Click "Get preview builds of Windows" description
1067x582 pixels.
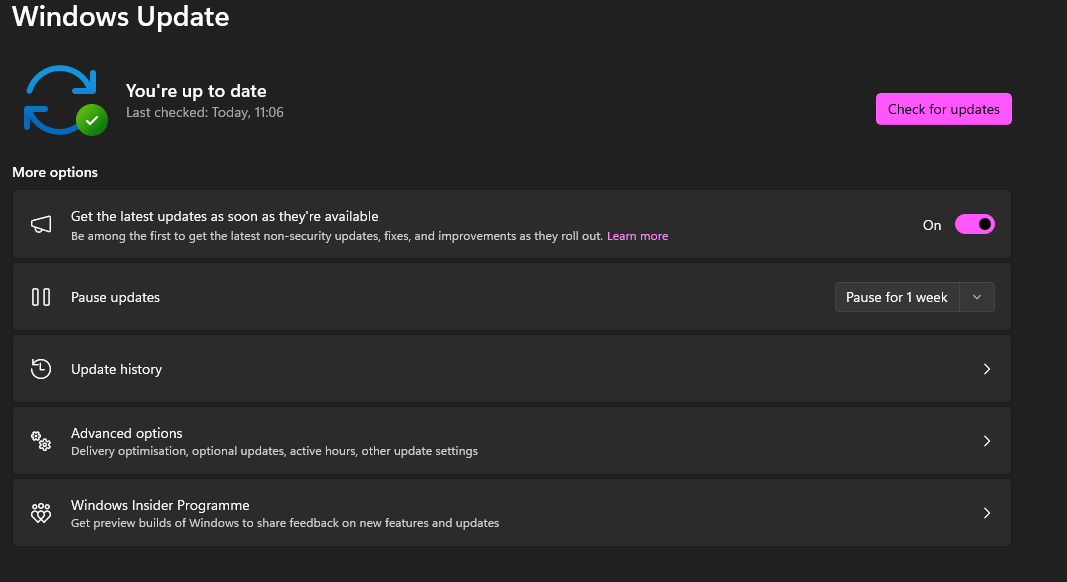pos(285,523)
